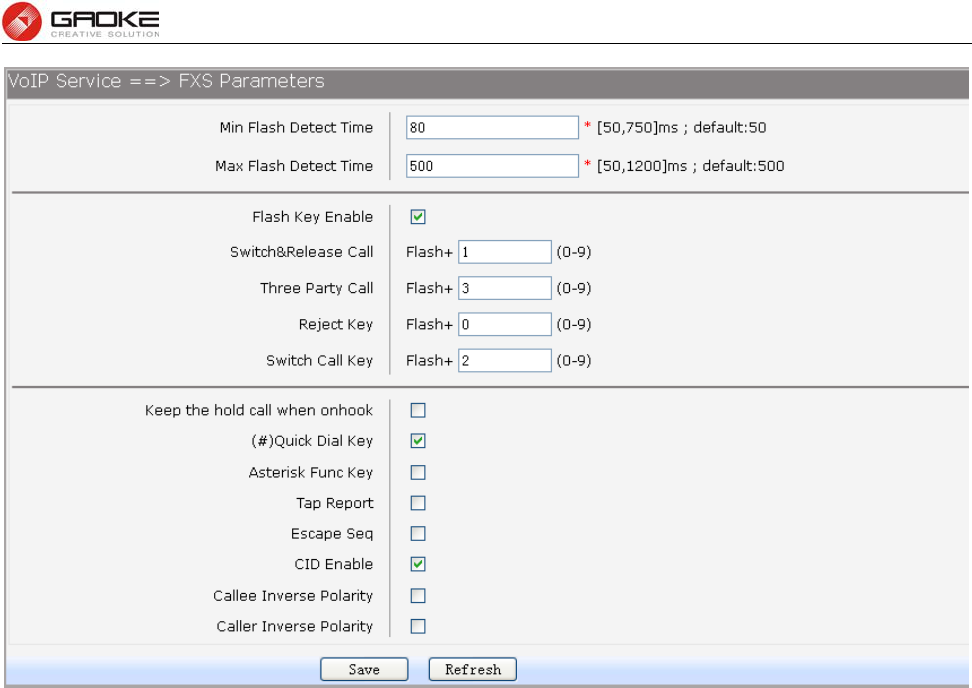Disable the CID Enable checkbox

pos(418,564)
